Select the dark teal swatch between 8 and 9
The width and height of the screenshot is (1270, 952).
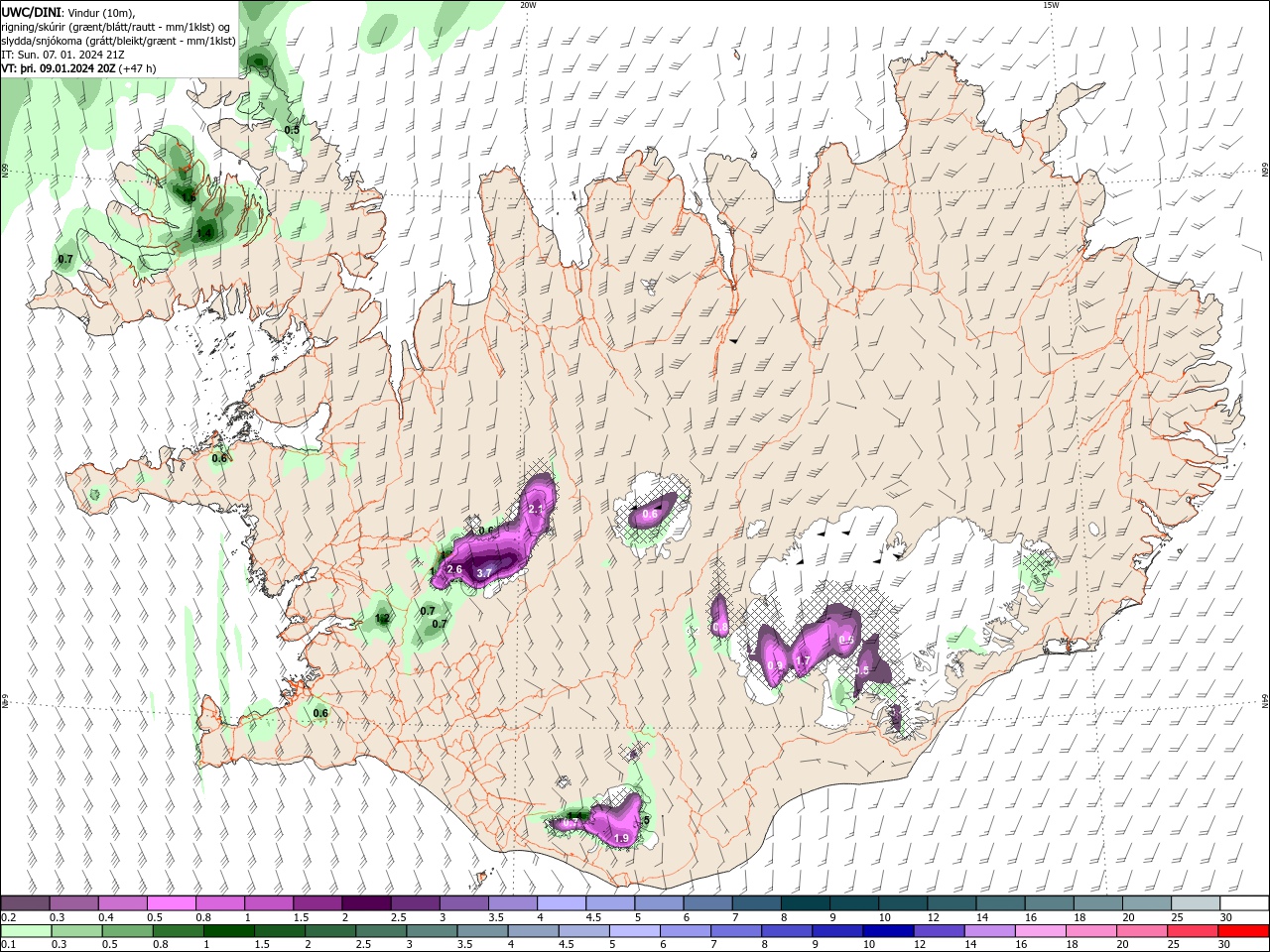806,903
